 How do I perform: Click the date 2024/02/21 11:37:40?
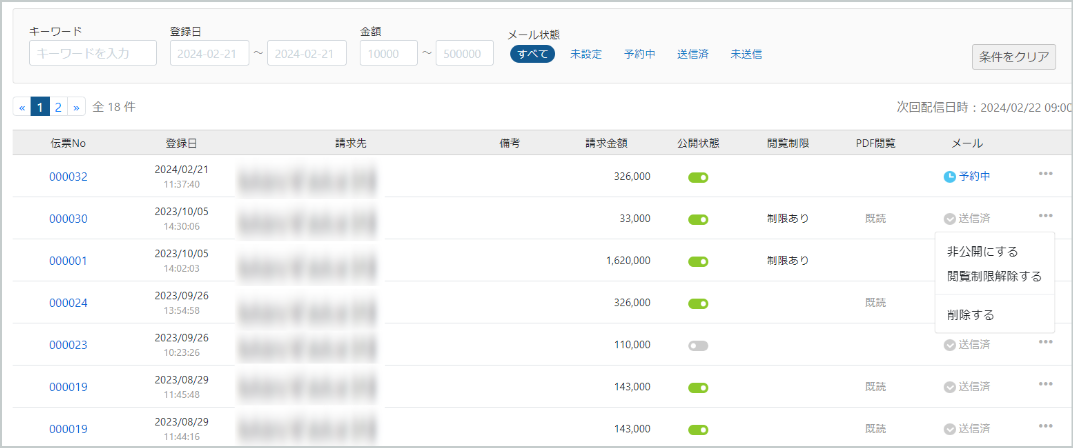coord(181,176)
